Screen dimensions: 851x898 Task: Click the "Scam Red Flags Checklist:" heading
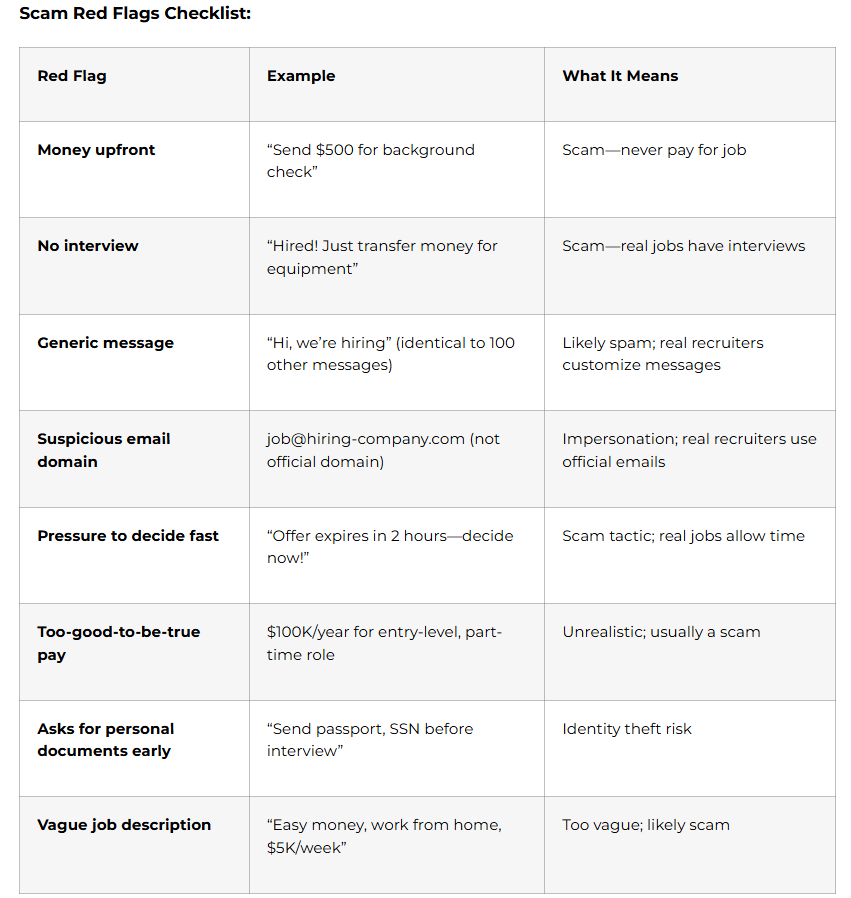[x=135, y=14]
